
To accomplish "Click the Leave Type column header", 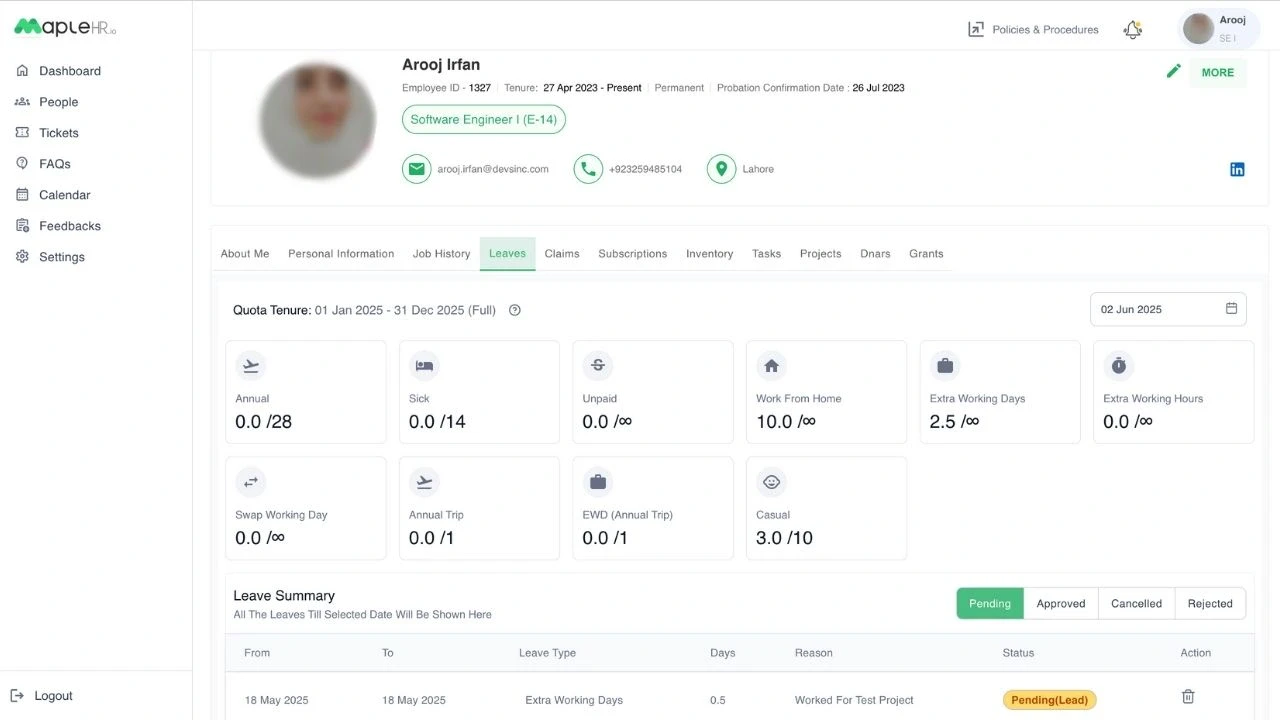I will point(547,653).
